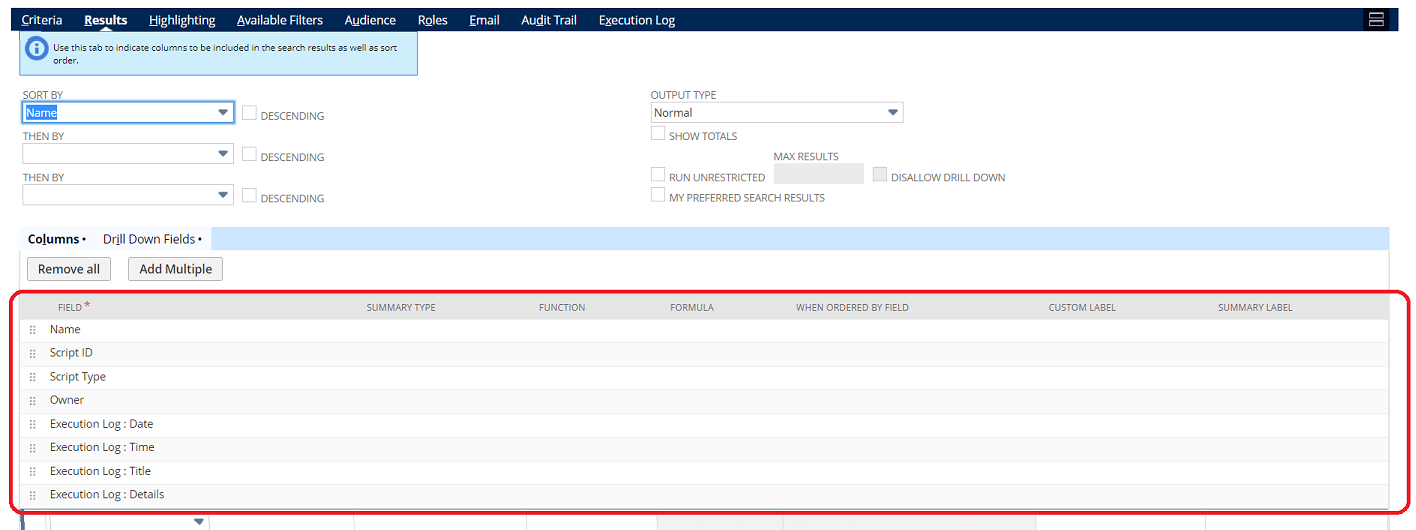Enable Descending for the first Then By
The image size is (1416, 530).
tap(249, 154)
